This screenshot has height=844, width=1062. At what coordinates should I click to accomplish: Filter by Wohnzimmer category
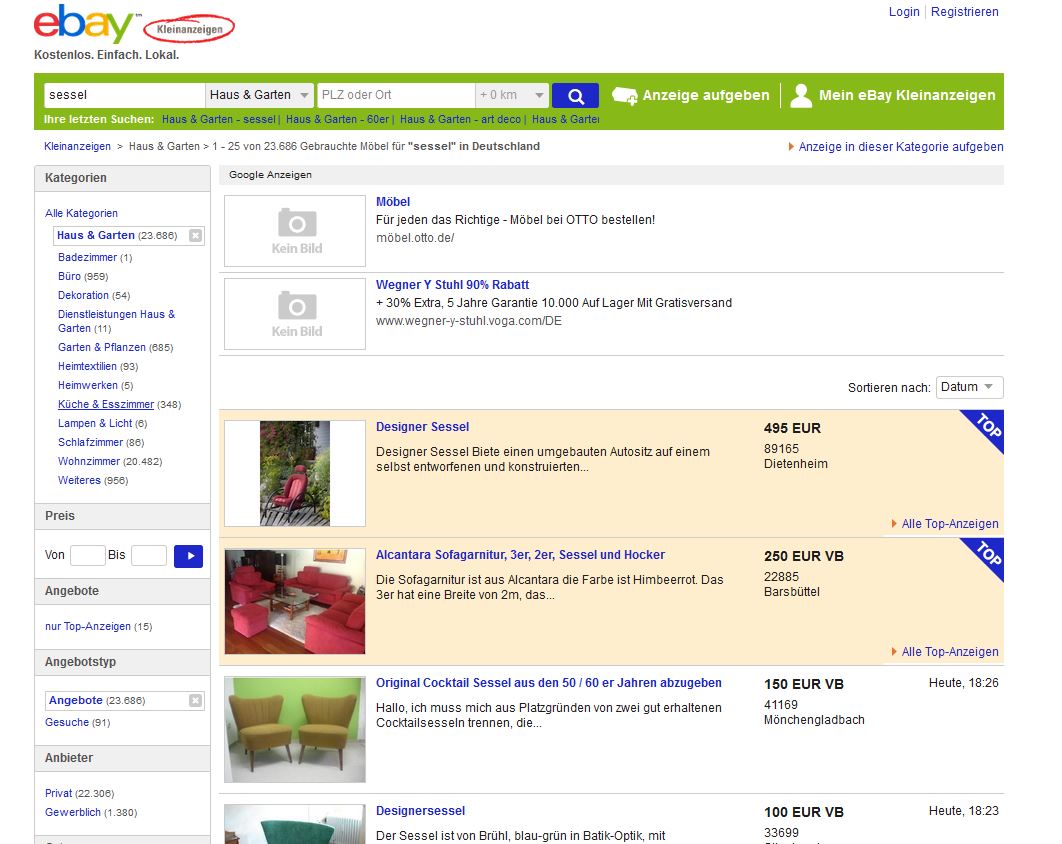[x=89, y=461]
